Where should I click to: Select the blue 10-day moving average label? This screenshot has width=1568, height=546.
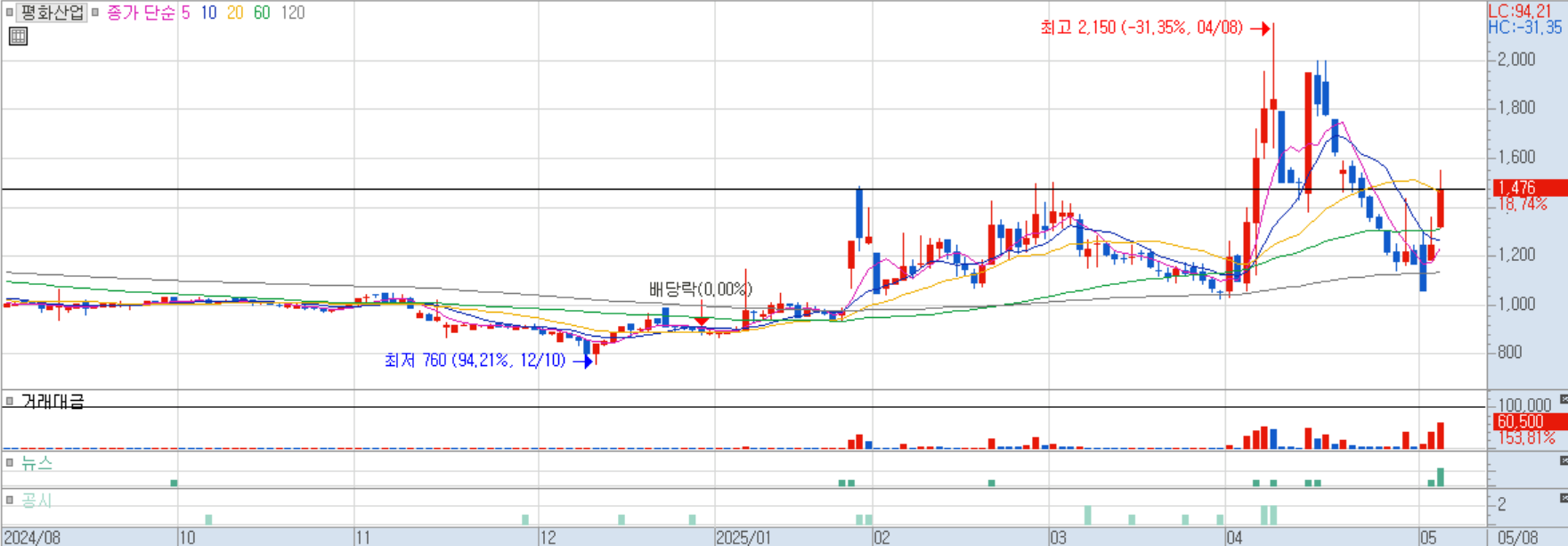point(208,12)
